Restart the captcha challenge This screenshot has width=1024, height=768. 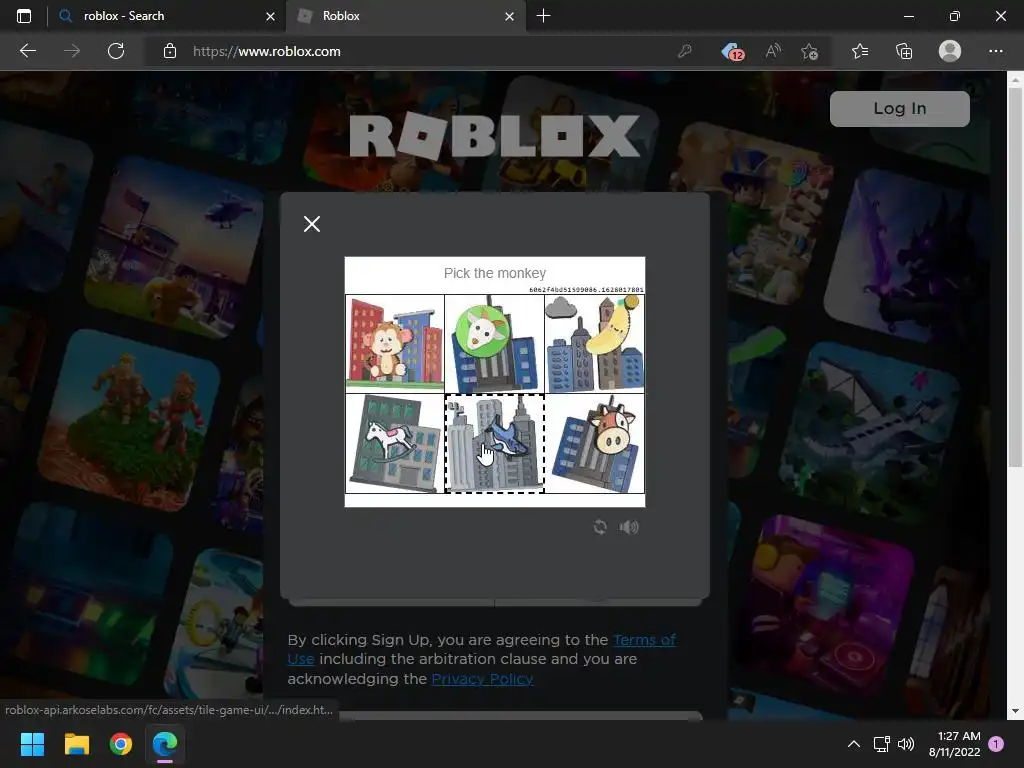point(600,526)
